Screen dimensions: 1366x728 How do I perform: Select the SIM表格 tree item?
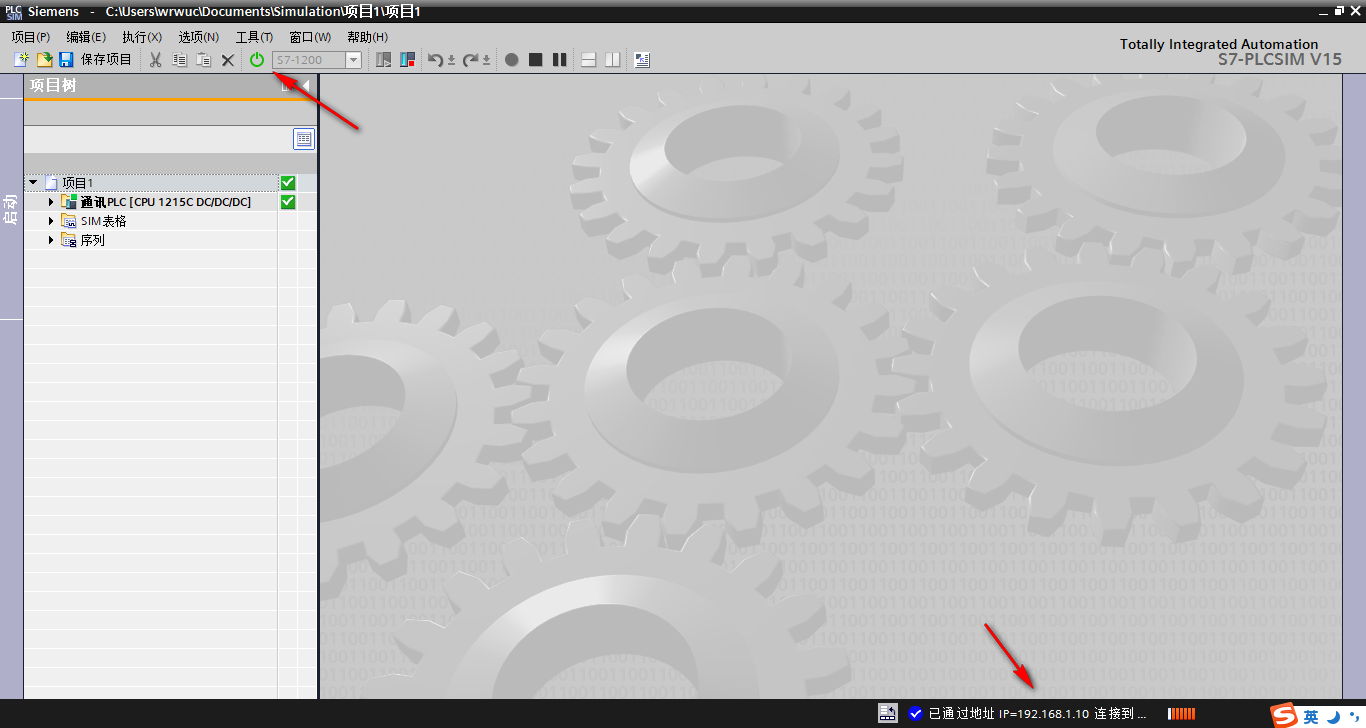[104, 221]
